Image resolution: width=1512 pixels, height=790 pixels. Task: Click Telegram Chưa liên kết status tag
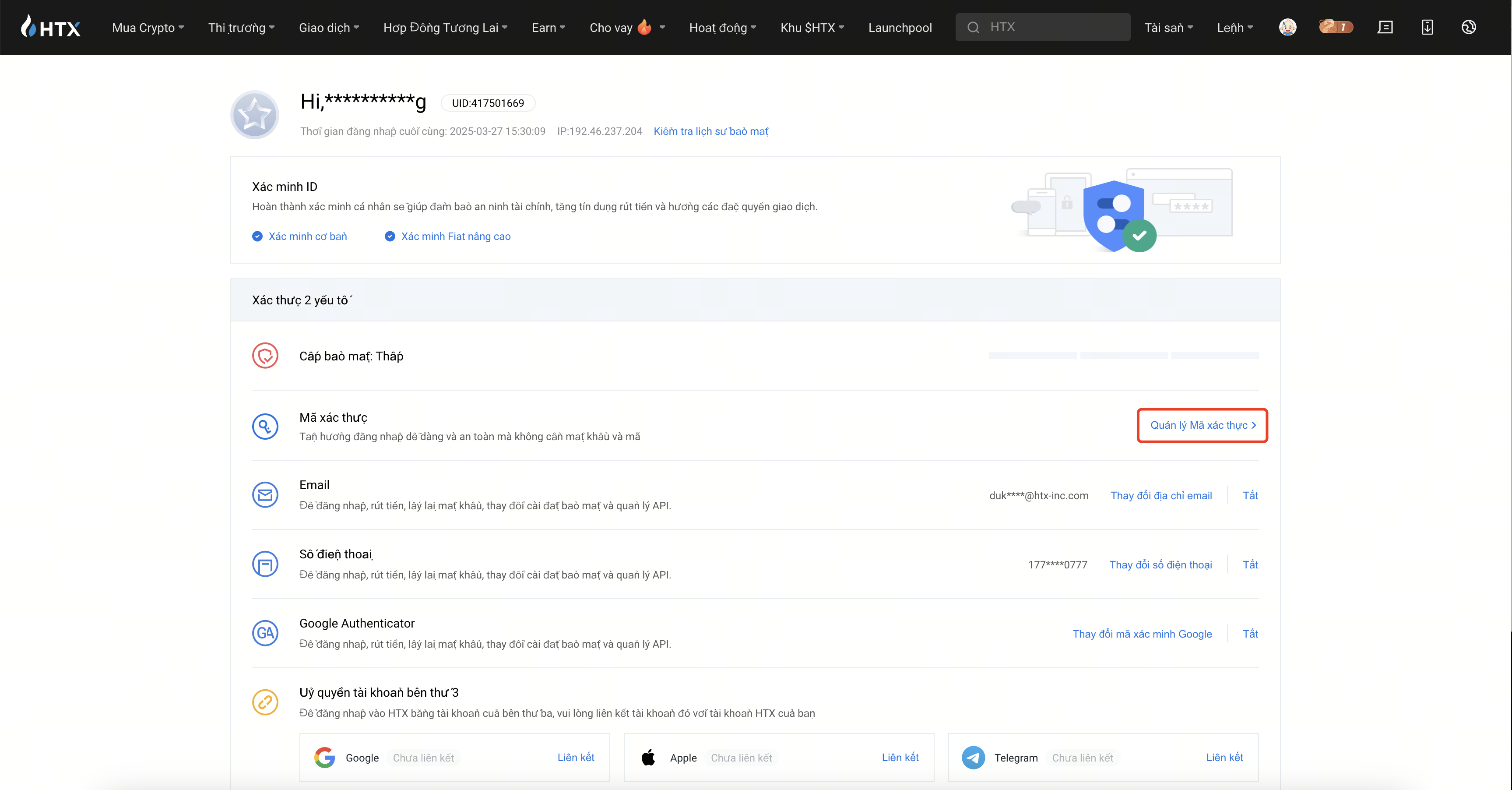(x=1083, y=758)
